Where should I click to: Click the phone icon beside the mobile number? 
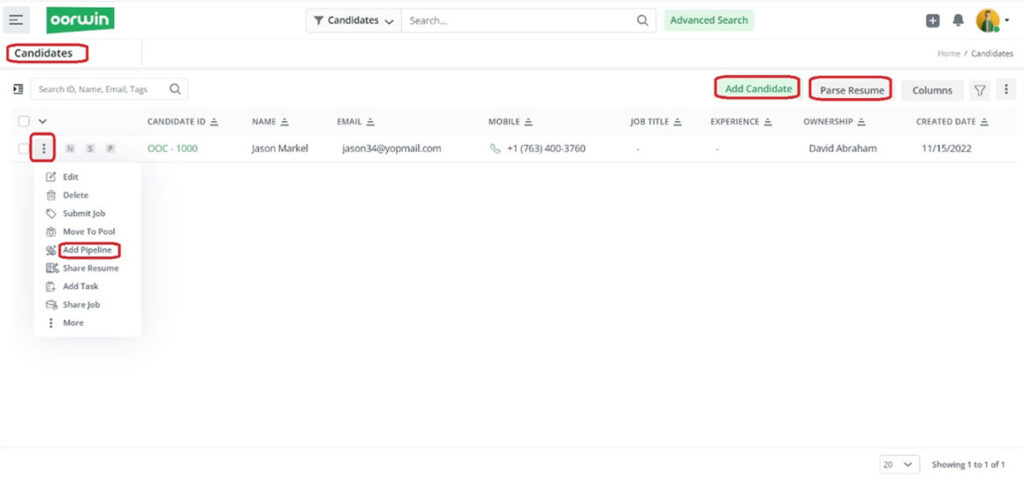point(495,149)
